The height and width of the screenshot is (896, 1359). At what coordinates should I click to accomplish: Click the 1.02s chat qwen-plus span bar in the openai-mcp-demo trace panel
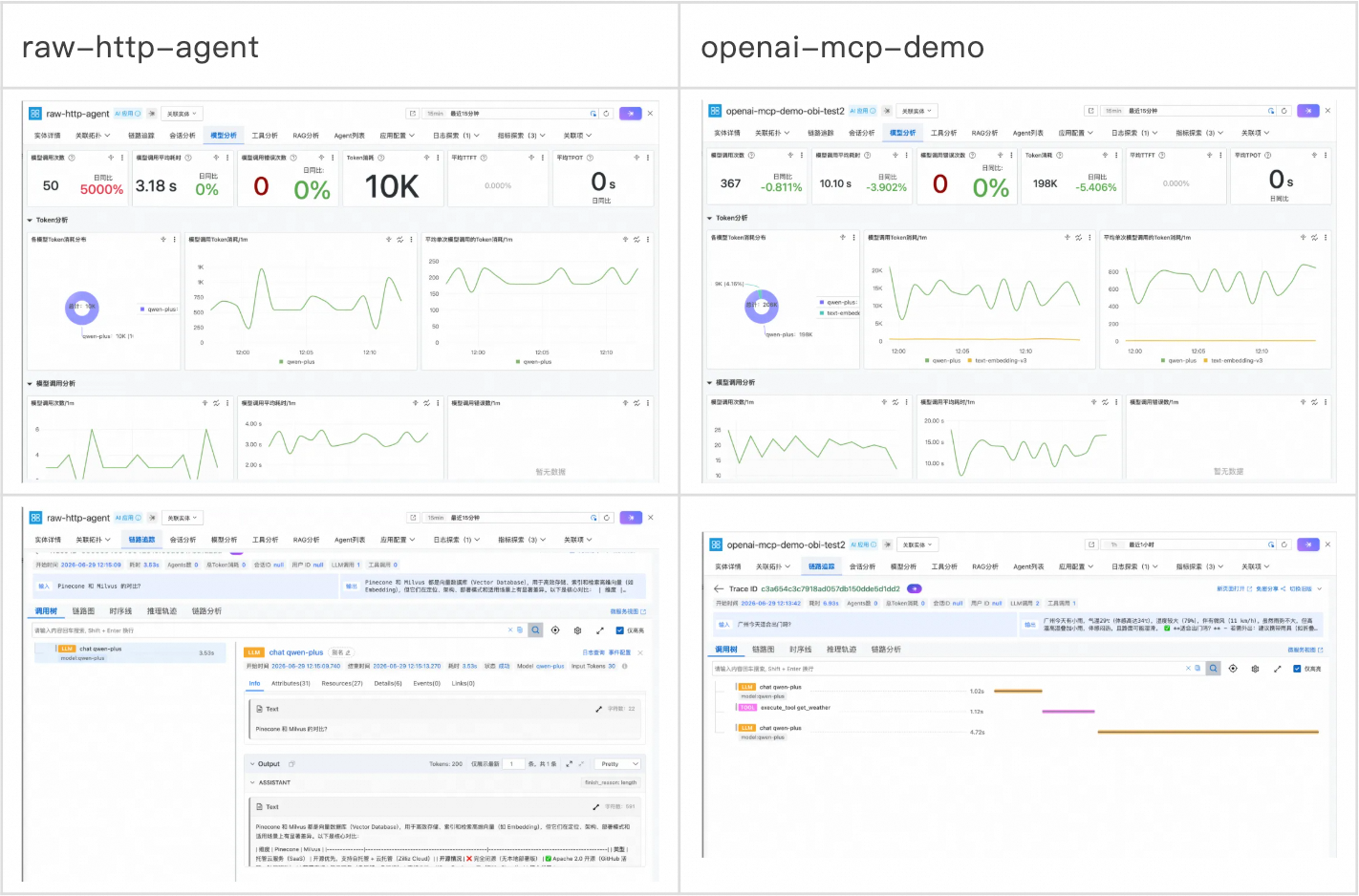pyautogui.click(x=1018, y=691)
